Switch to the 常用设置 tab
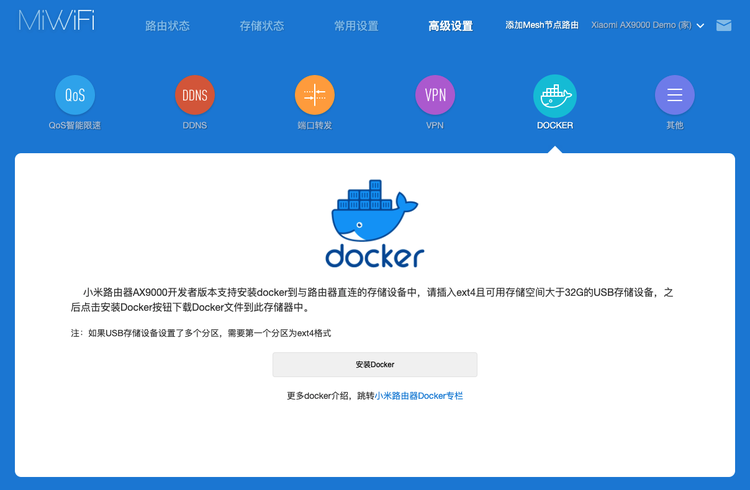 (356, 26)
